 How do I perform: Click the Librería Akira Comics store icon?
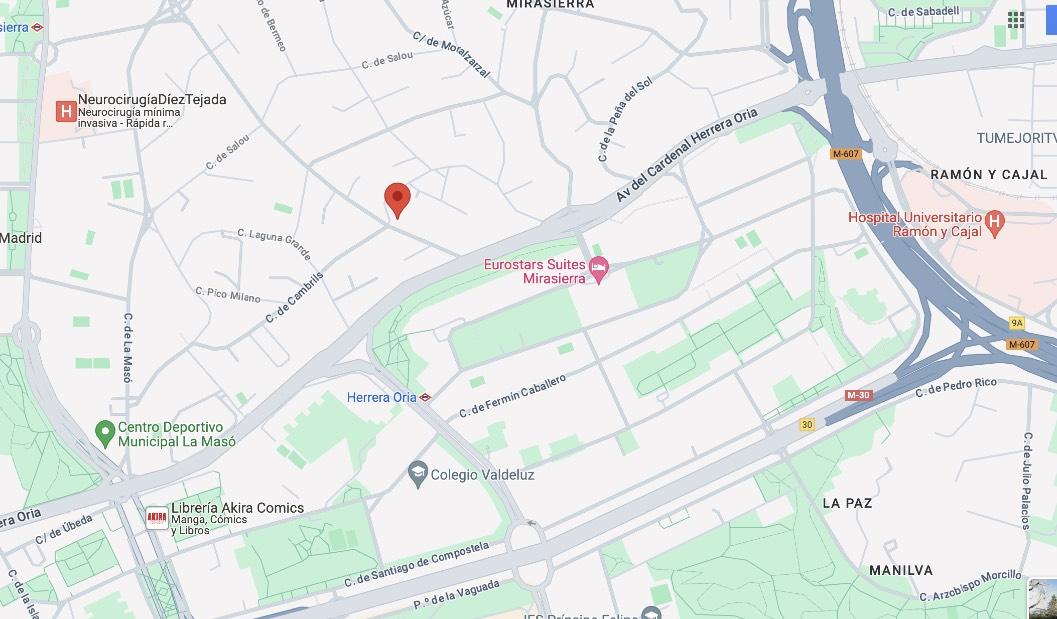coord(157,518)
